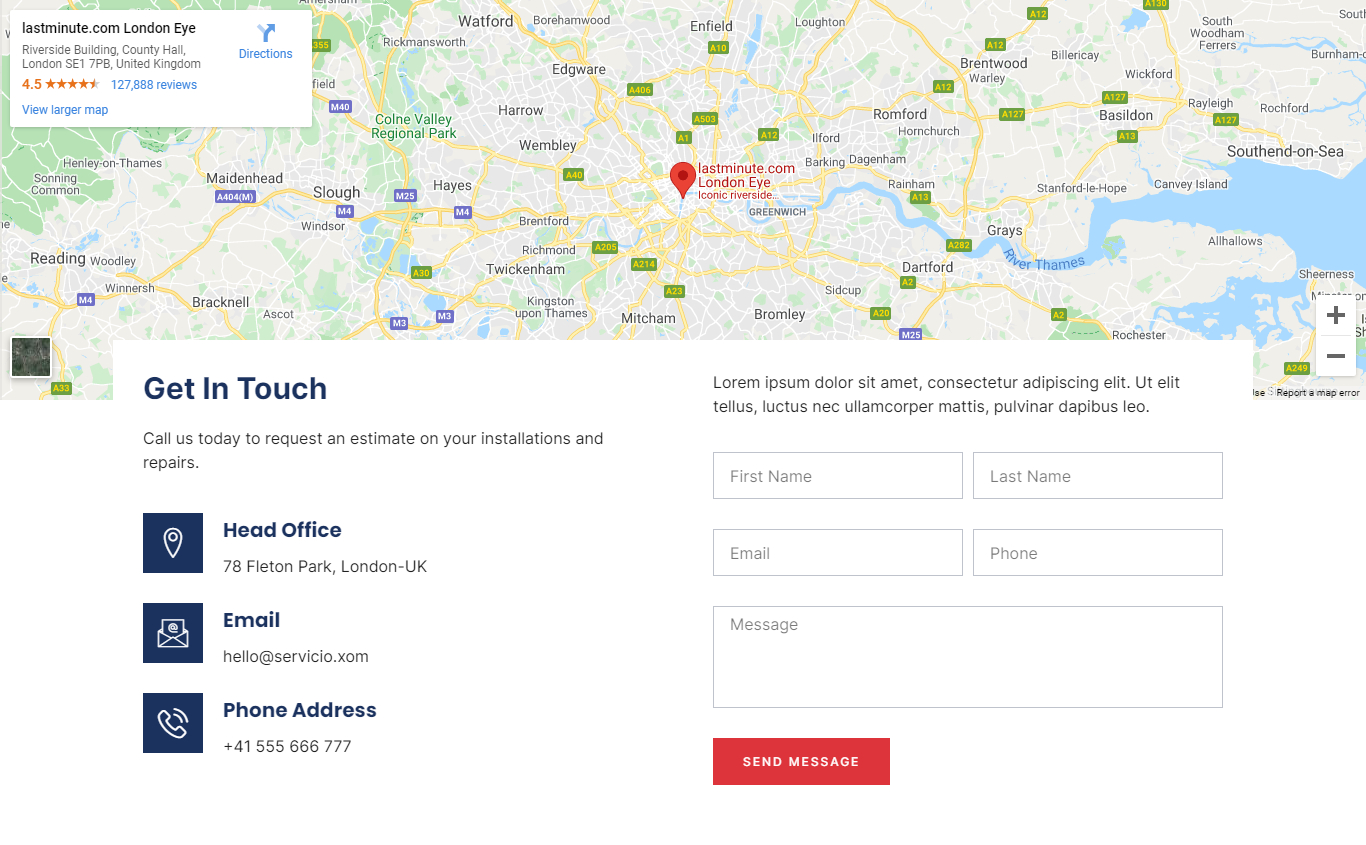Select the Phone input field
The width and height of the screenshot is (1366, 845).
tap(1098, 553)
